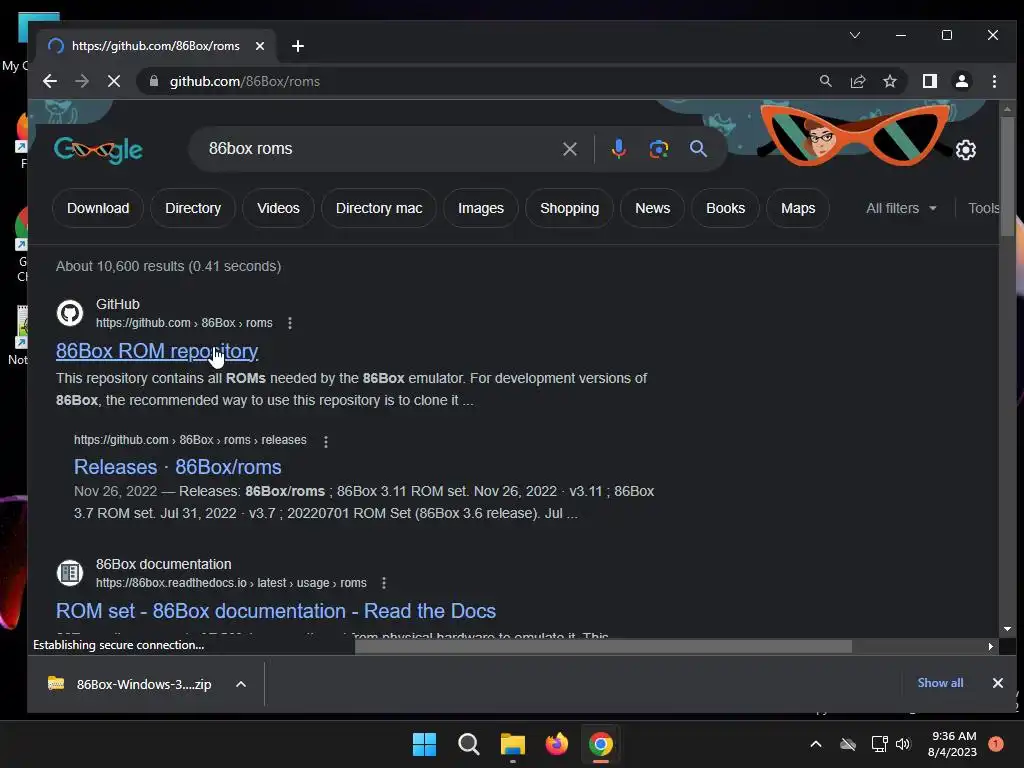Open the address bar zoom magnifier icon
Image resolution: width=1024 pixels, height=768 pixels.
[825, 81]
